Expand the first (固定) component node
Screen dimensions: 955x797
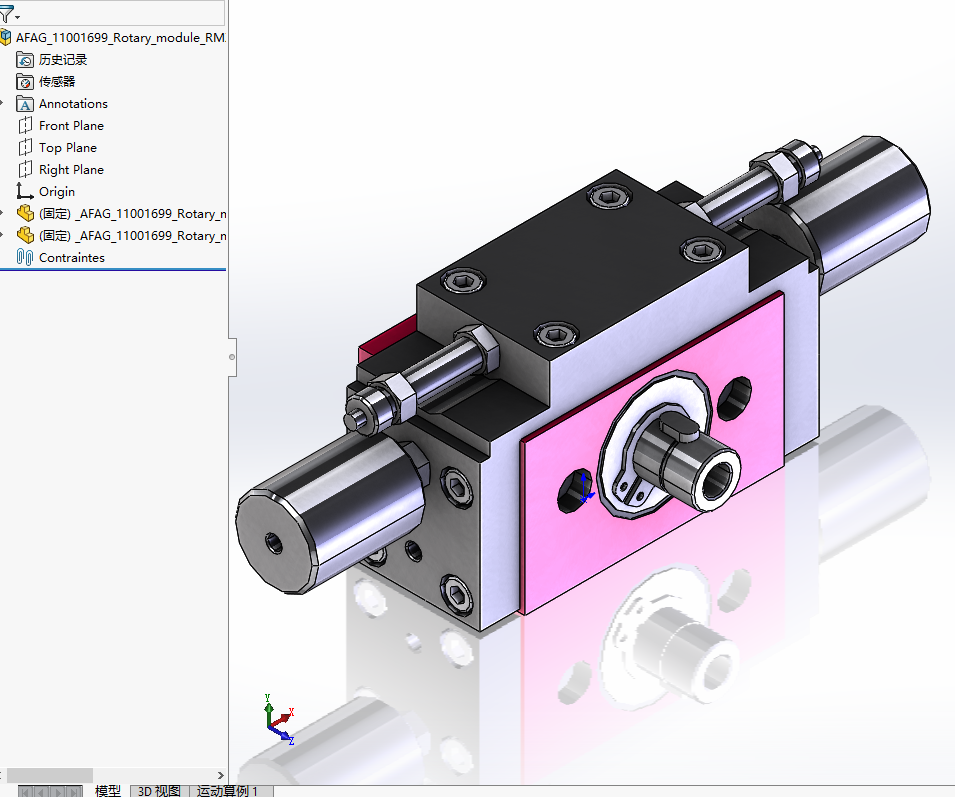2,213
